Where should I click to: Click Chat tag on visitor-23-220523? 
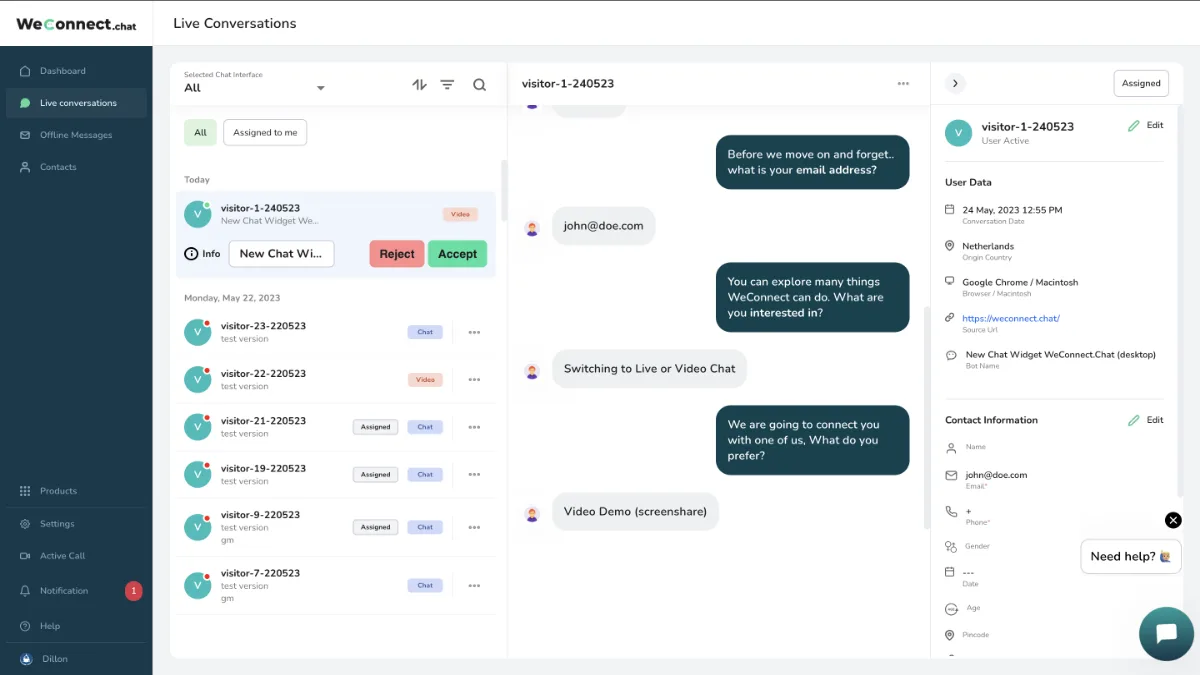[425, 332]
